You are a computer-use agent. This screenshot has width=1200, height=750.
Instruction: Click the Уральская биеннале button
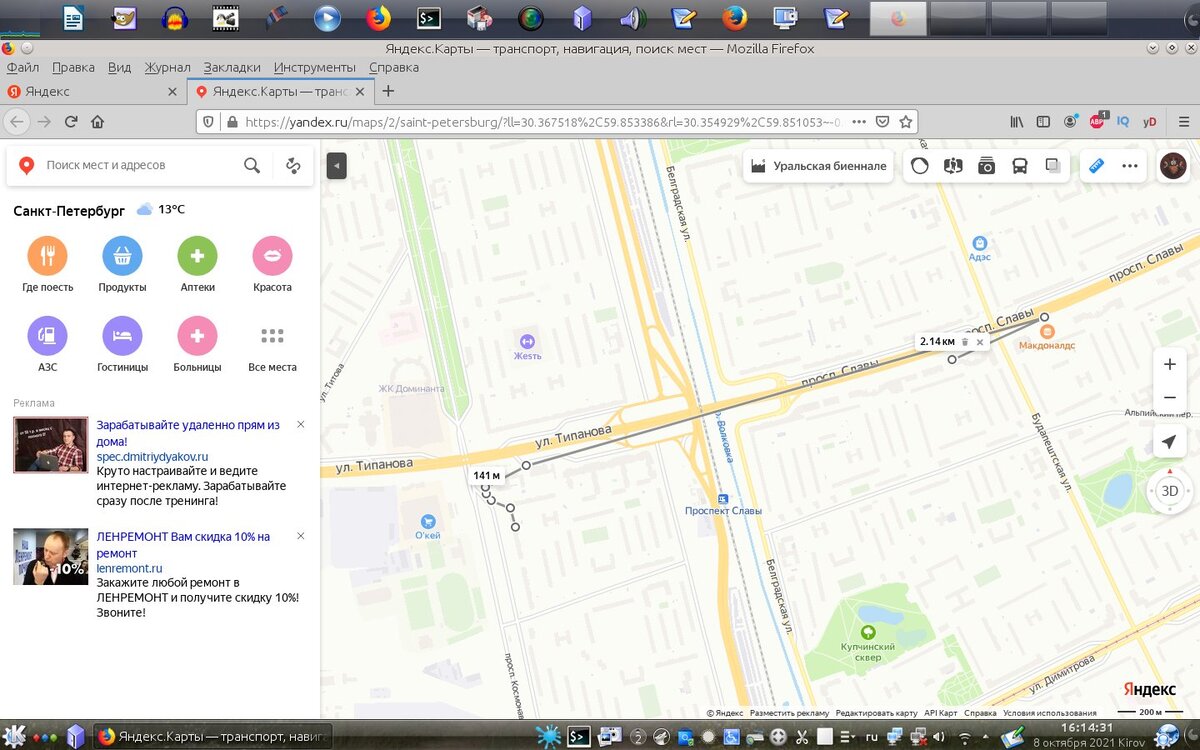818,166
